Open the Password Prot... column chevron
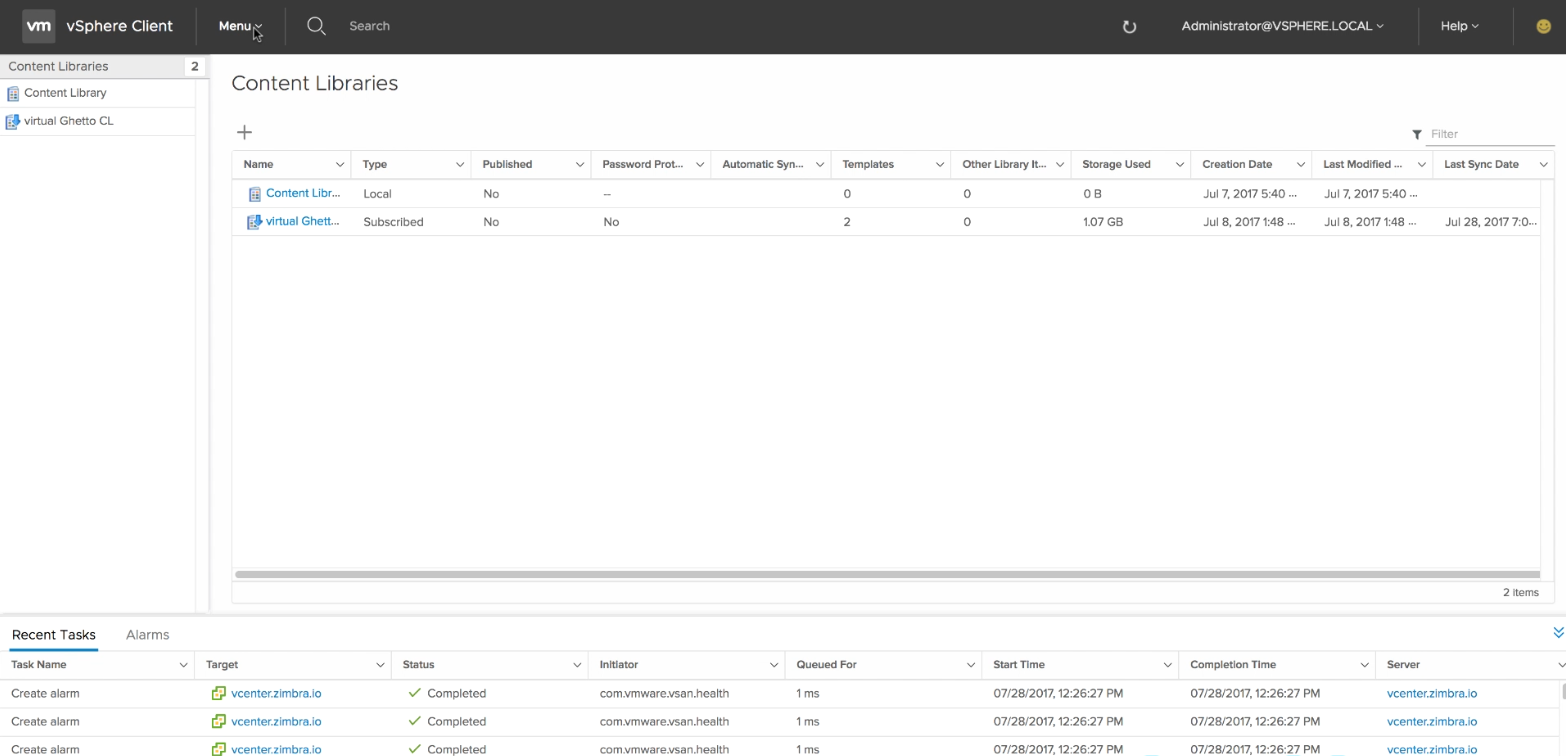 pos(700,164)
